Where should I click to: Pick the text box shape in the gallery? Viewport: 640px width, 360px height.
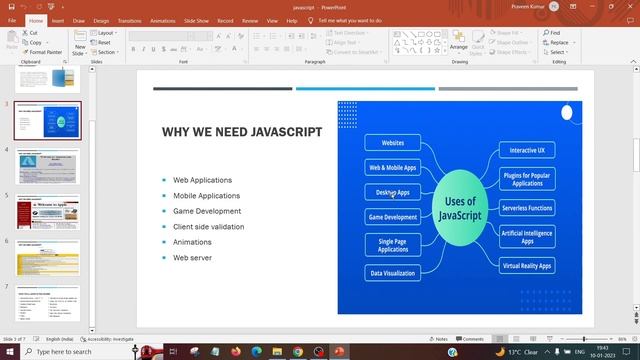[x=397, y=34]
